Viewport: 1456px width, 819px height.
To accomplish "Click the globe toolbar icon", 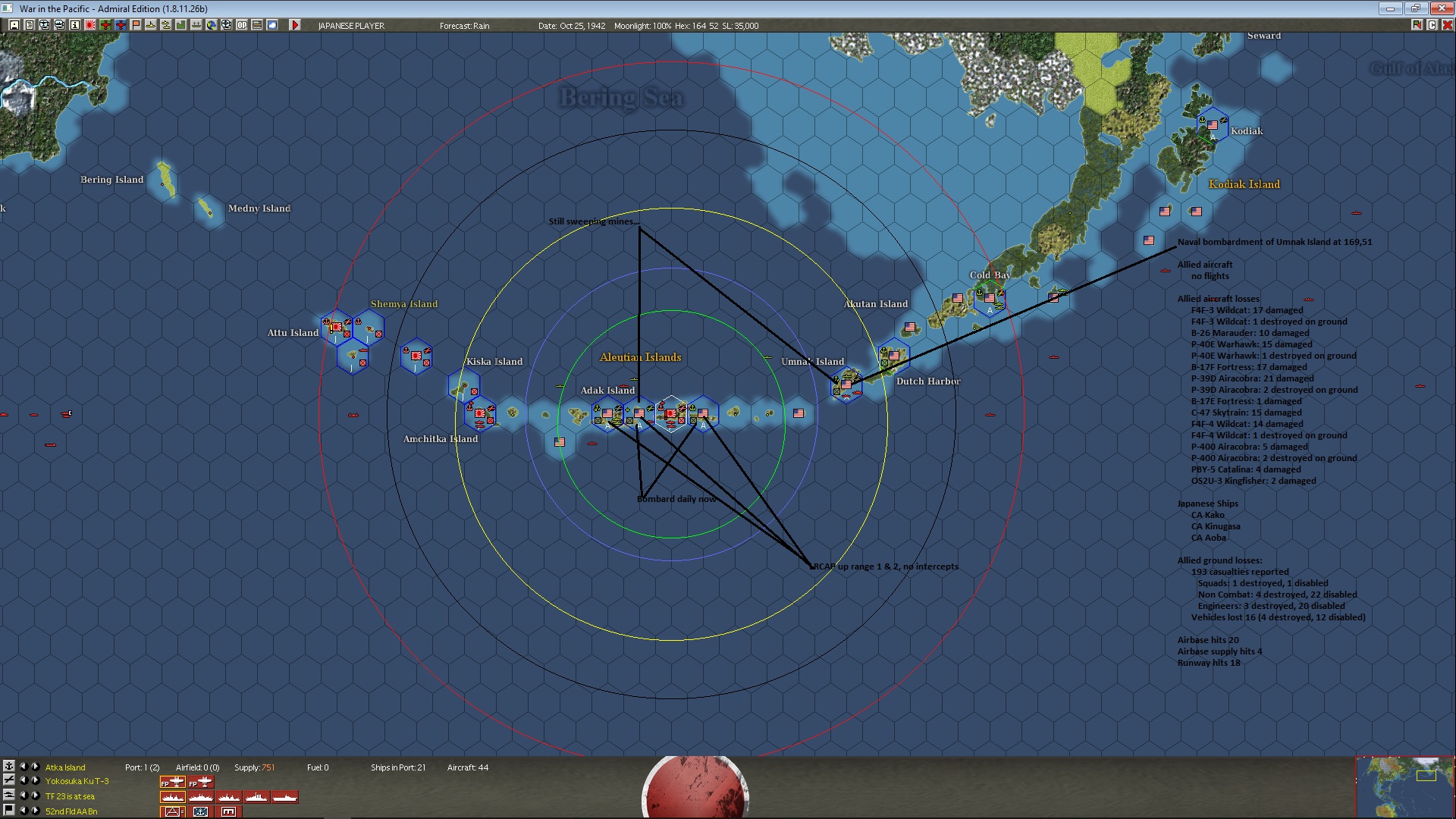I will point(211,25).
